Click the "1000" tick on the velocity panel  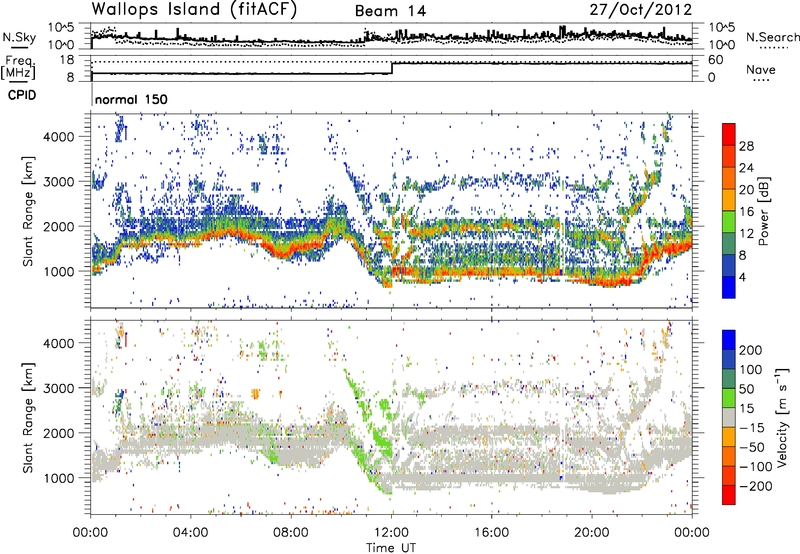pyautogui.click(x=58, y=478)
